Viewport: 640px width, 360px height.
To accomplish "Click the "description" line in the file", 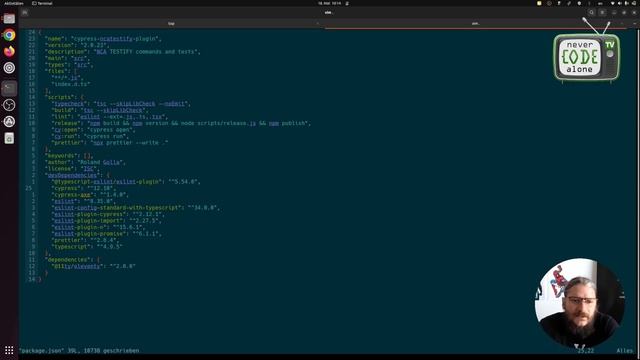I will pos(123,52).
